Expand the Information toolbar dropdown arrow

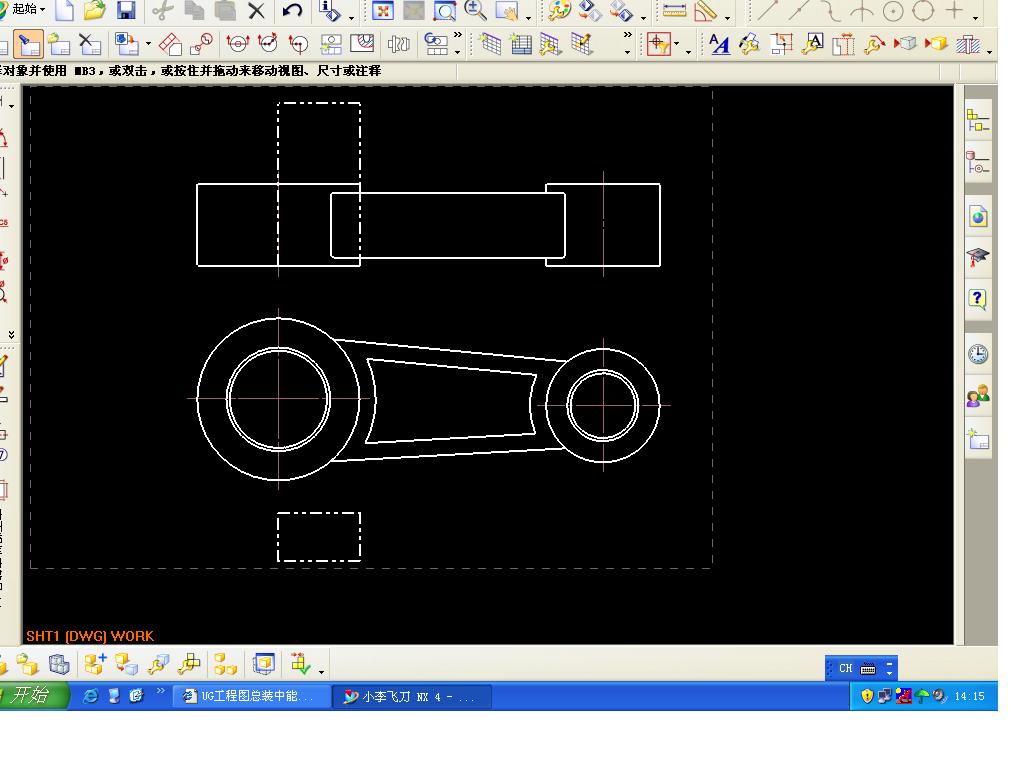tap(351, 18)
